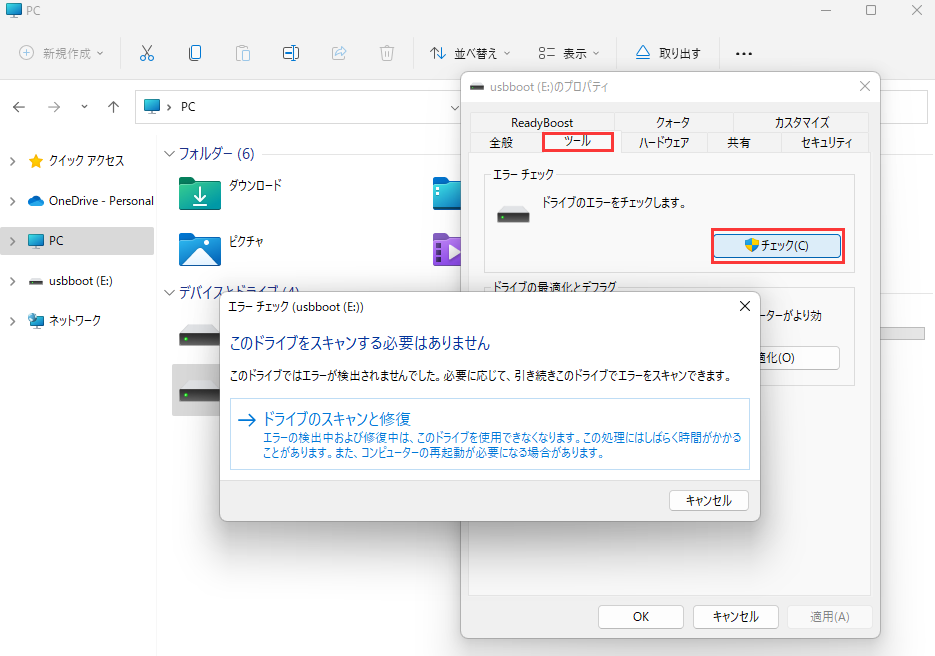
Task: Click the cut scissors icon in toolbar
Action: pyautogui.click(x=147, y=53)
